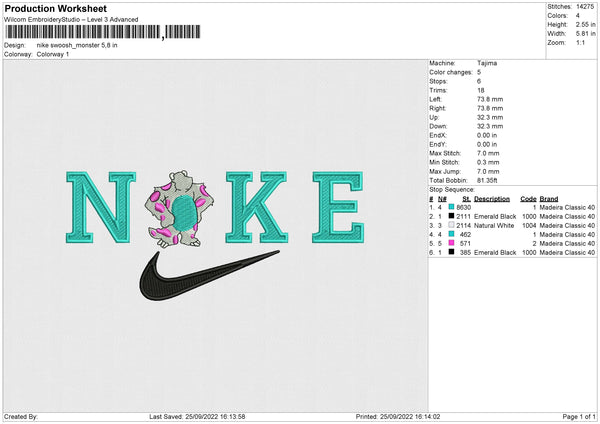Select the EndY label

[x=438, y=144]
